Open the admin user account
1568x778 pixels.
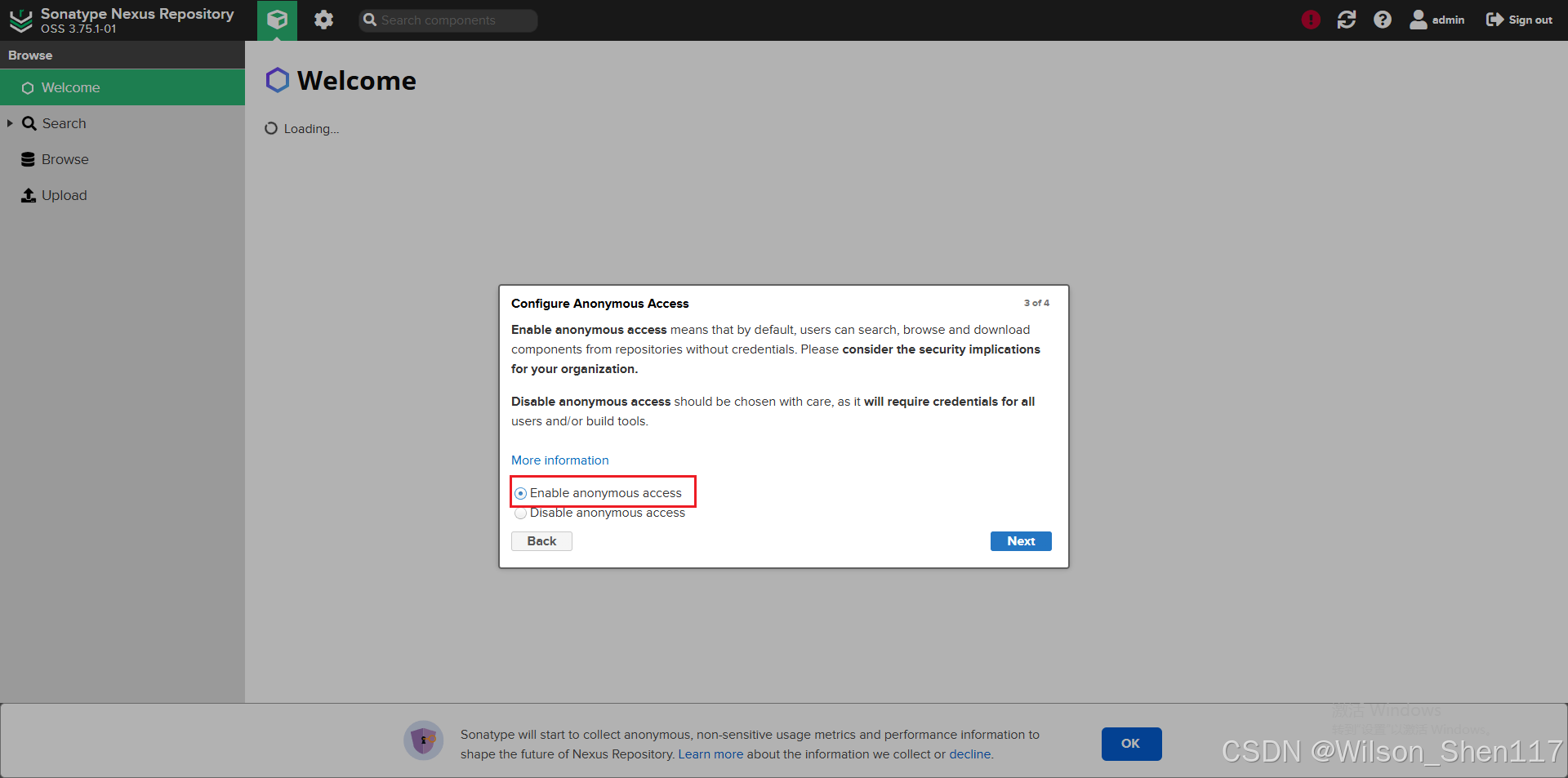tap(1437, 20)
